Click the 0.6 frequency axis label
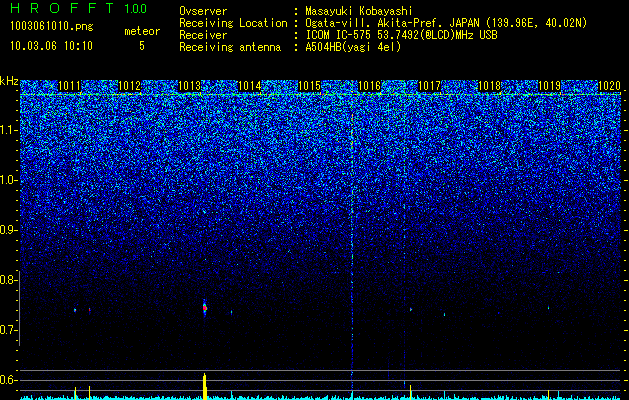Viewport: 629px width, 400px height. [9, 380]
